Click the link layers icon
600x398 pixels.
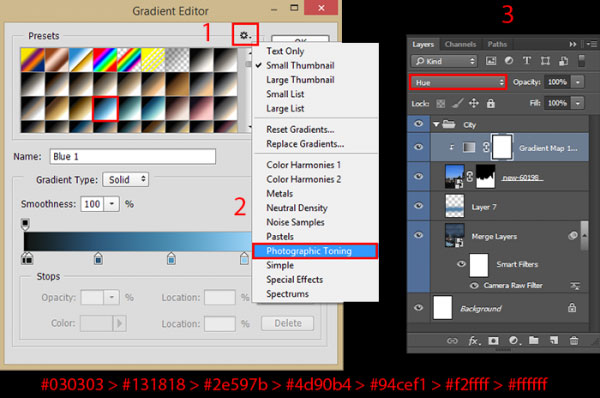pos(452,341)
